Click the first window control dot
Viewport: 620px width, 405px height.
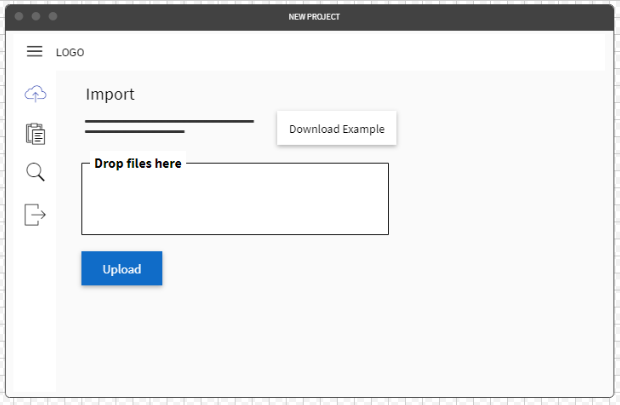click(x=19, y=16)
